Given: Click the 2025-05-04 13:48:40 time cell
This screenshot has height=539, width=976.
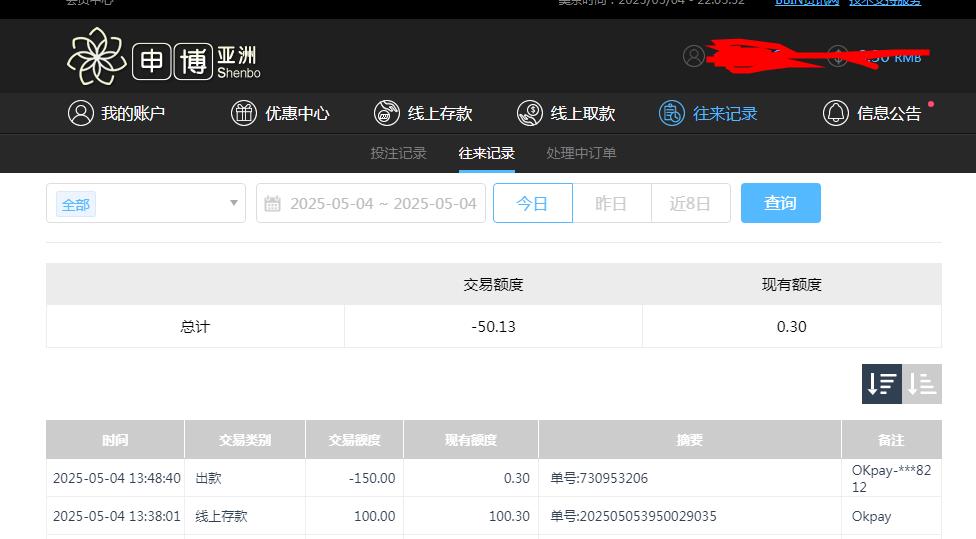Looking at the screenshot, I should coord(116,478).
